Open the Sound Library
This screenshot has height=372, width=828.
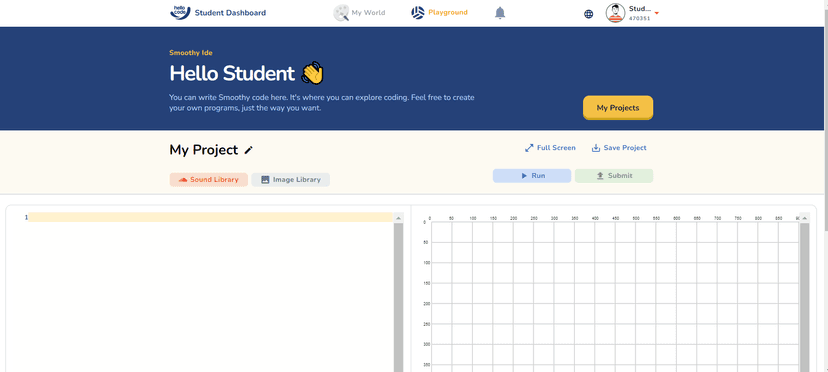pyautogui.click(x=209, y=180)
